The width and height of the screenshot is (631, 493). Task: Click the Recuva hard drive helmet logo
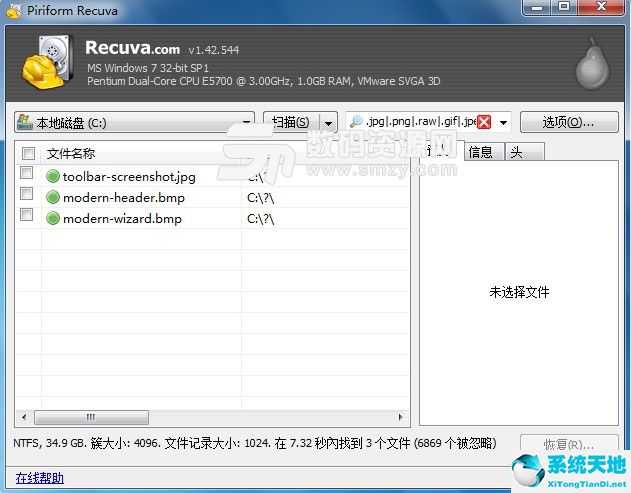click(x=47, y=62)
